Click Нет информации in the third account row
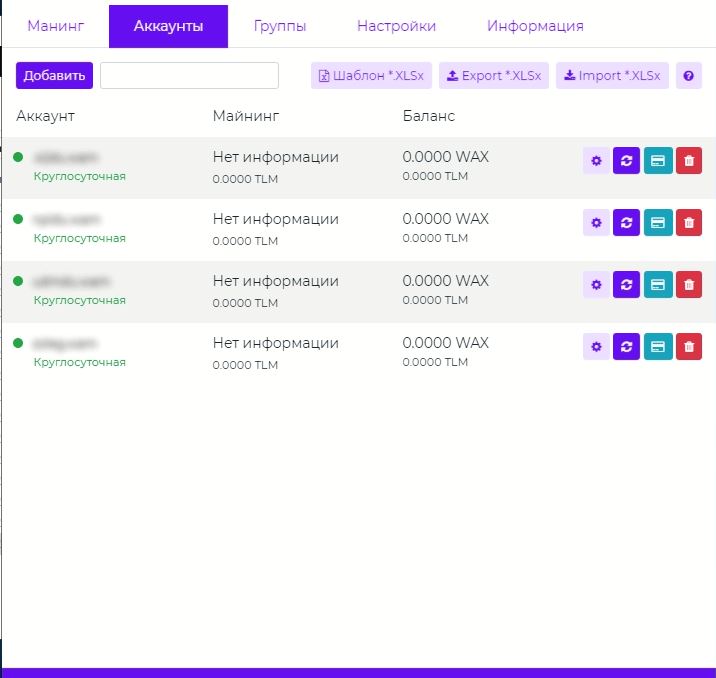 coord(276,281)
